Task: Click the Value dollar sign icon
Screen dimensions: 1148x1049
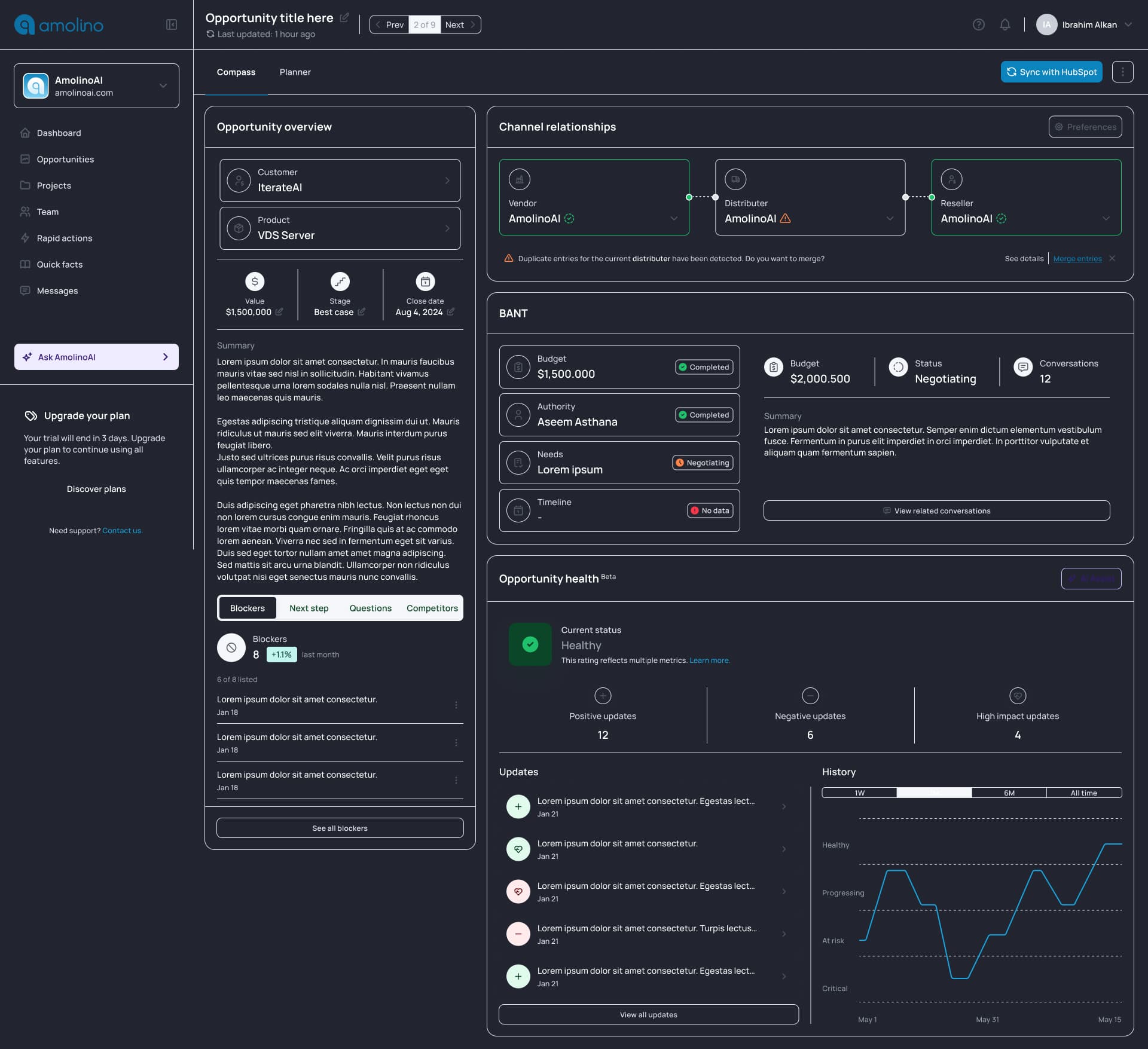Action: pyautogui.click(x=255, y=282)
